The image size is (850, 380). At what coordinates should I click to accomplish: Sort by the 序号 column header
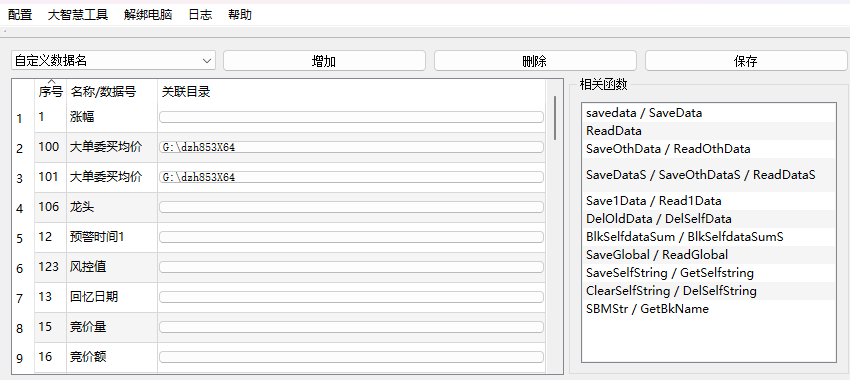[x=50, y=92]
